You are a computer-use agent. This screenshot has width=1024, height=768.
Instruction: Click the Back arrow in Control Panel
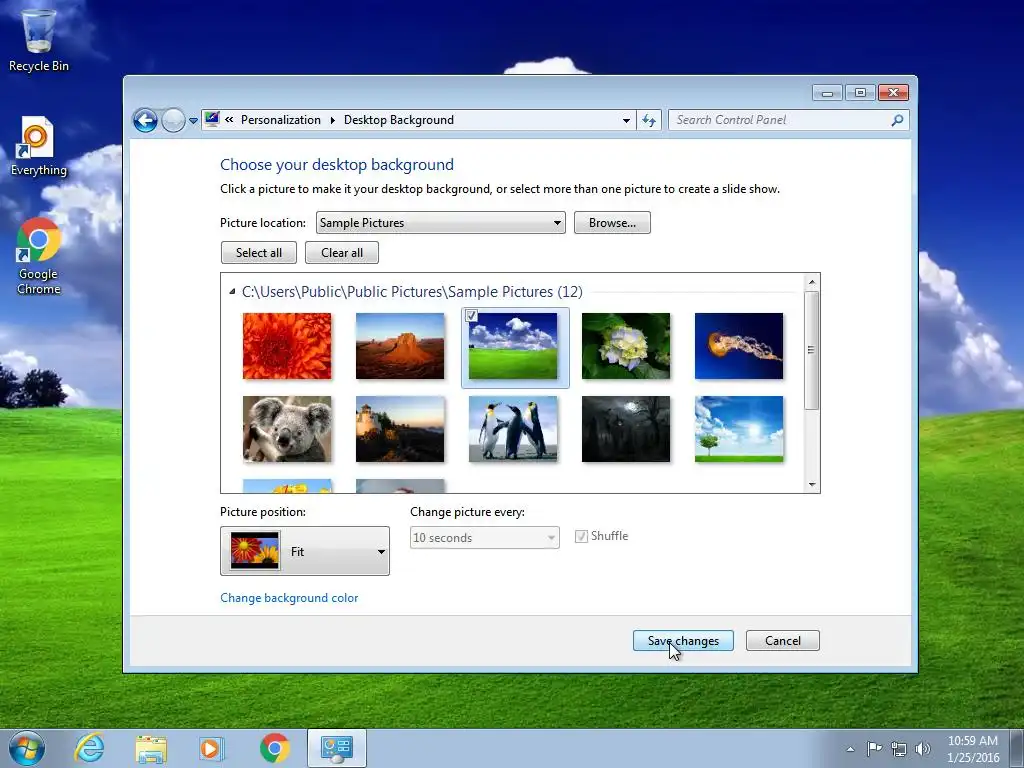145,120
